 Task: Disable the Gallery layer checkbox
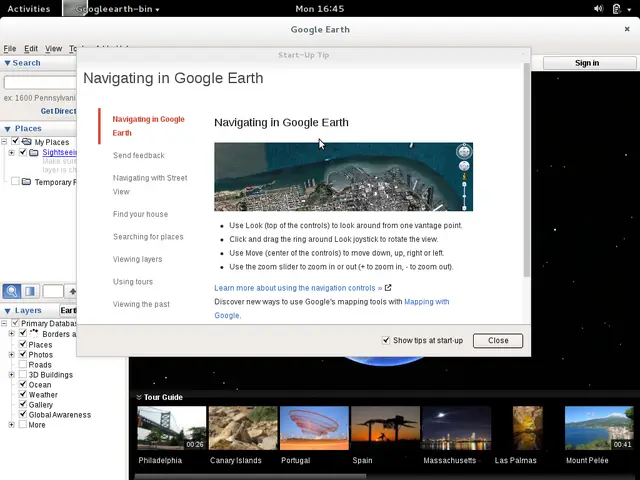(x=23, y=404)
